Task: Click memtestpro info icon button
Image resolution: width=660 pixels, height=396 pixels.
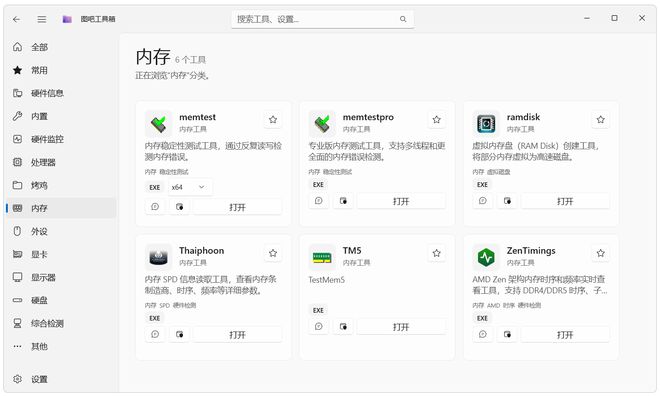Action: (319, 201)
